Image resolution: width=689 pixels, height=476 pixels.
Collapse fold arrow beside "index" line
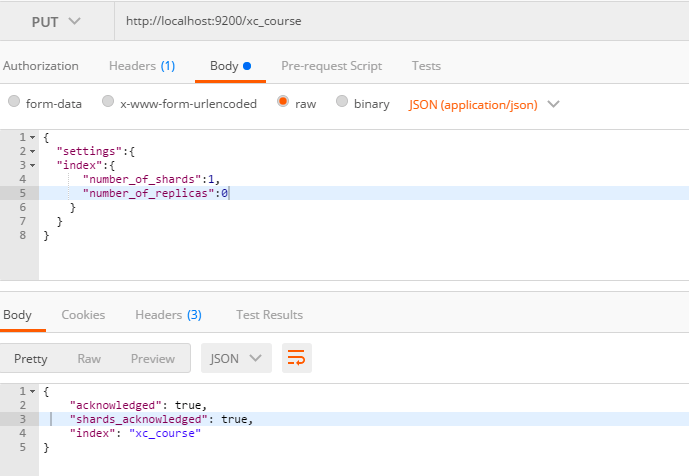(33, 166)
